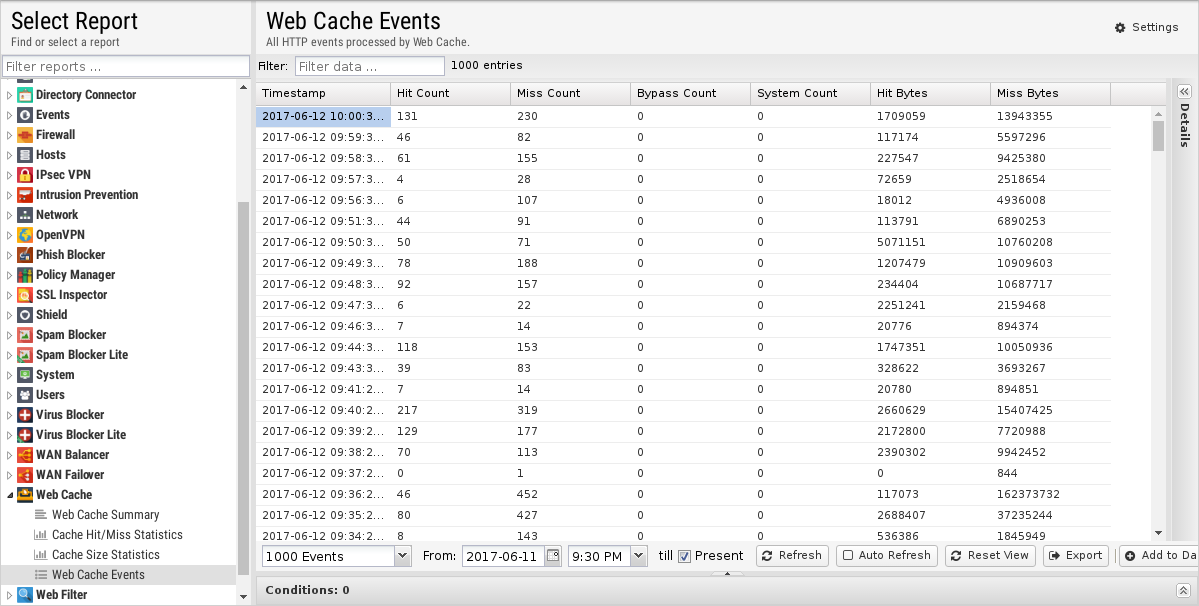Image resolution: width=1199 pixels, height=606 pixels.
Task: Open the calendar date picker icon
Action: tap(553, 556)
